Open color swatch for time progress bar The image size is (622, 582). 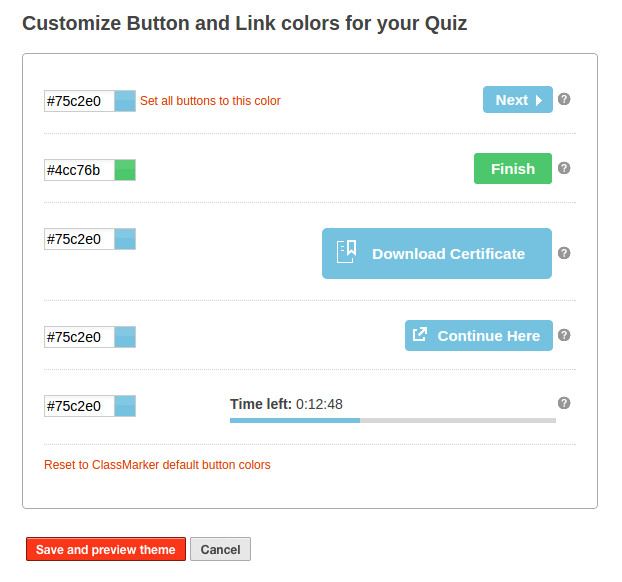[125, 406]
